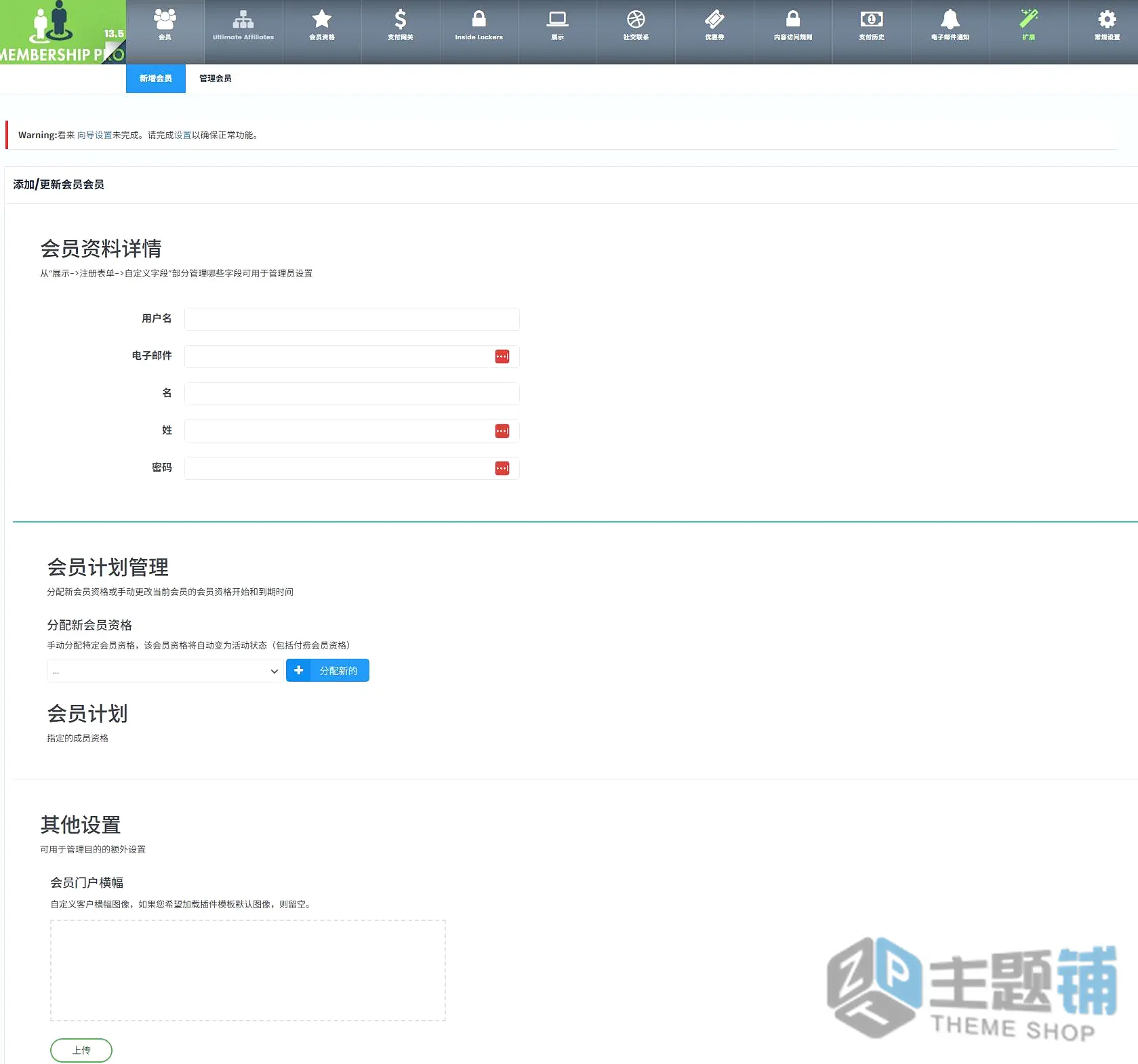Click the 会员门户横幅 image drop area
1138x1064 pixels.
click(x=248, y=970)
